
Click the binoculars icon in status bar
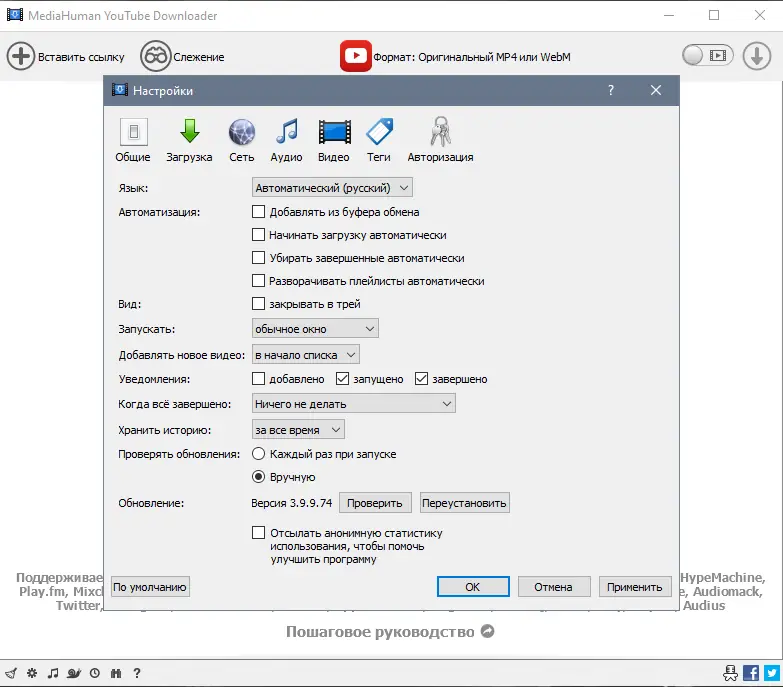(x=116, y=673)
